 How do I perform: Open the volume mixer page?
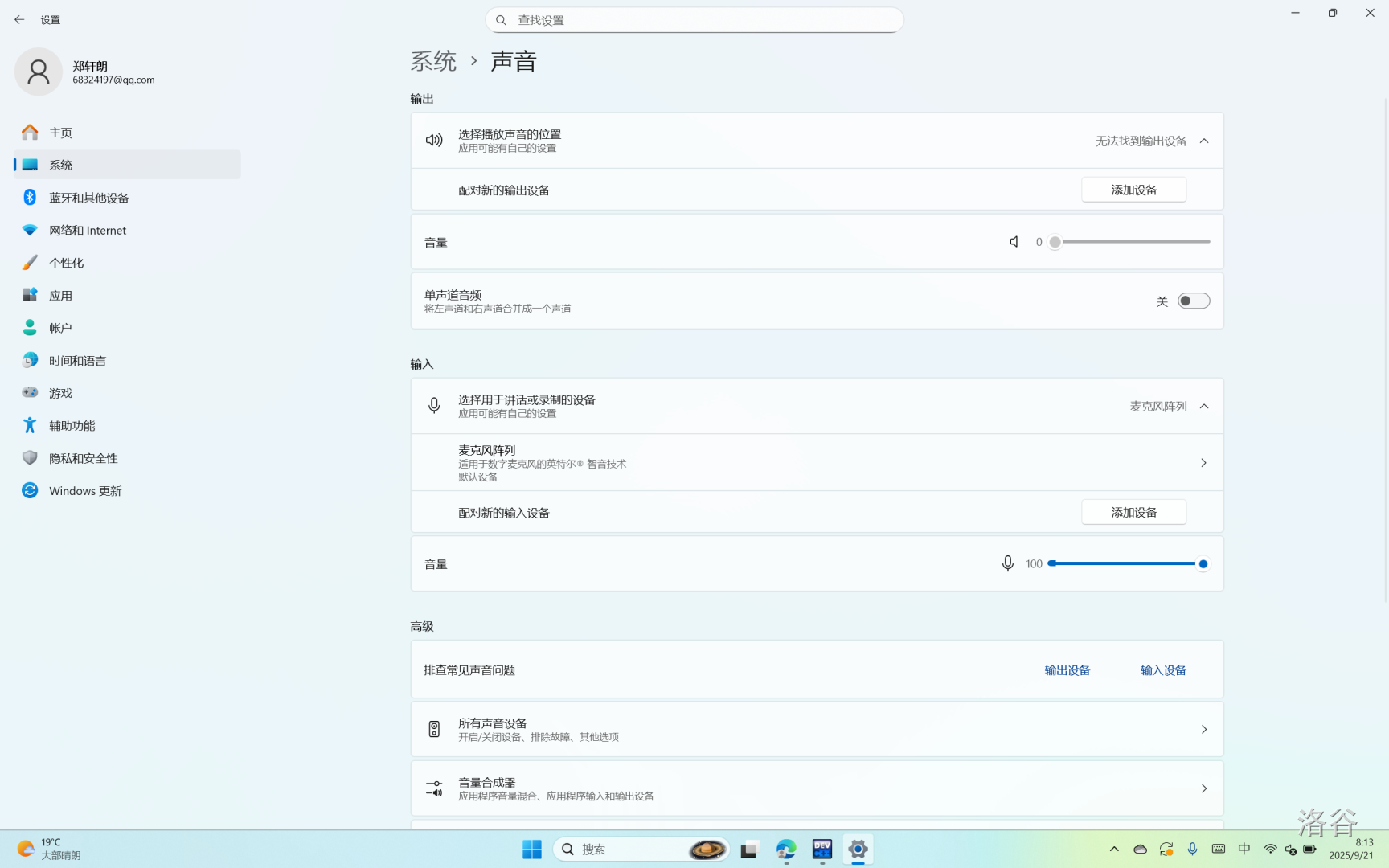tap(817, 788)
